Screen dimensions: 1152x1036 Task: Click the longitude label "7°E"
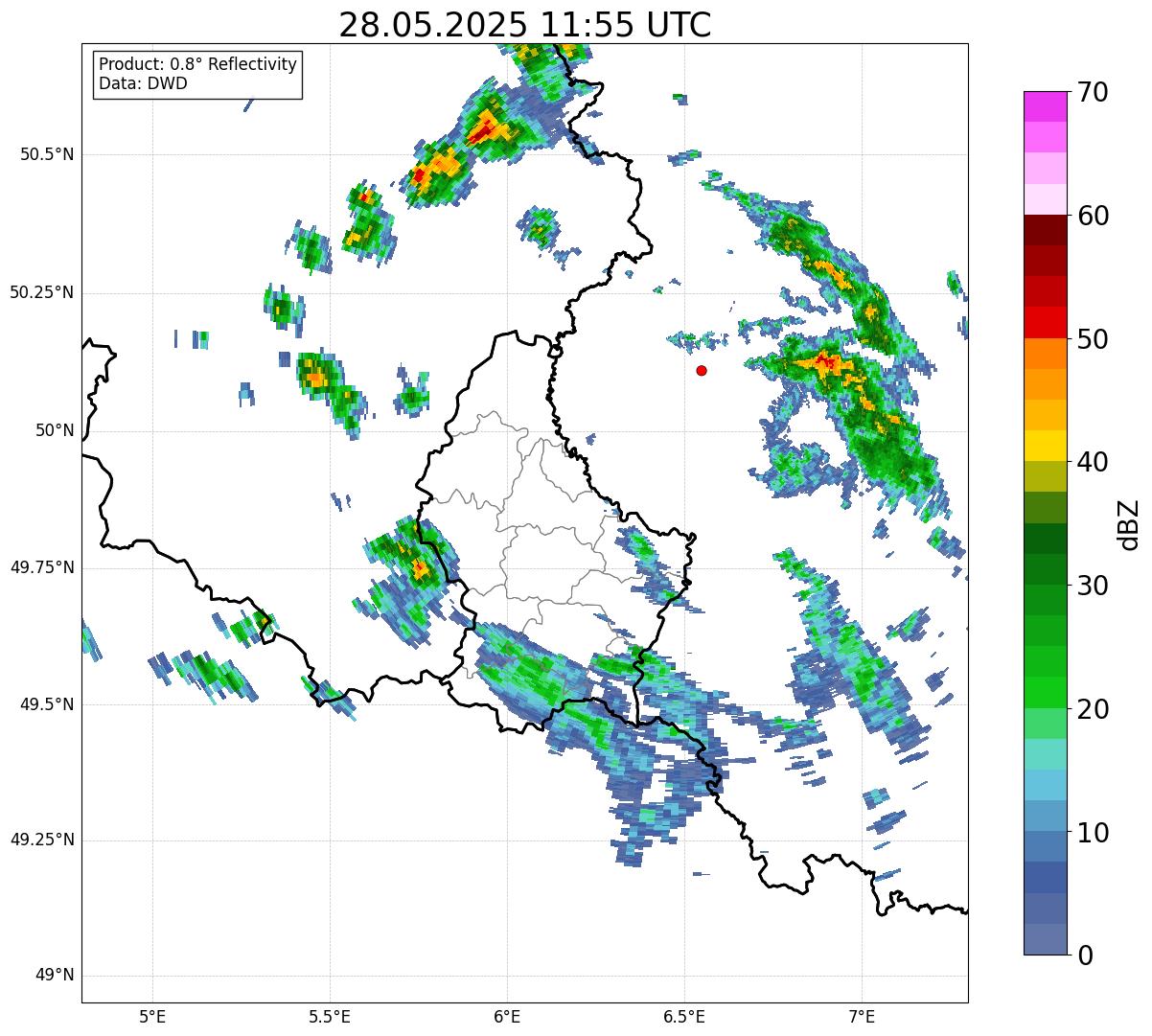pos(862,1017)
